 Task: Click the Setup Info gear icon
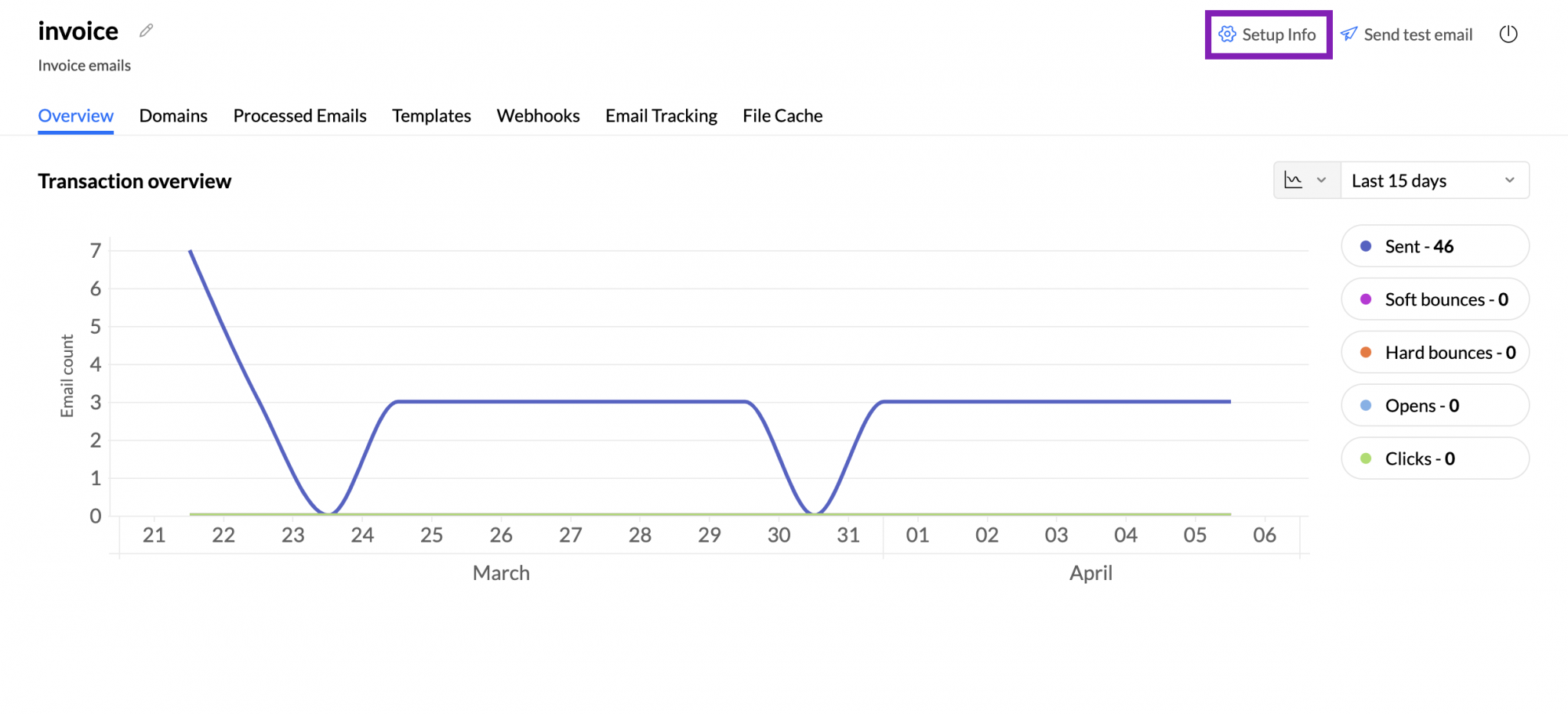pos(1227,34)
